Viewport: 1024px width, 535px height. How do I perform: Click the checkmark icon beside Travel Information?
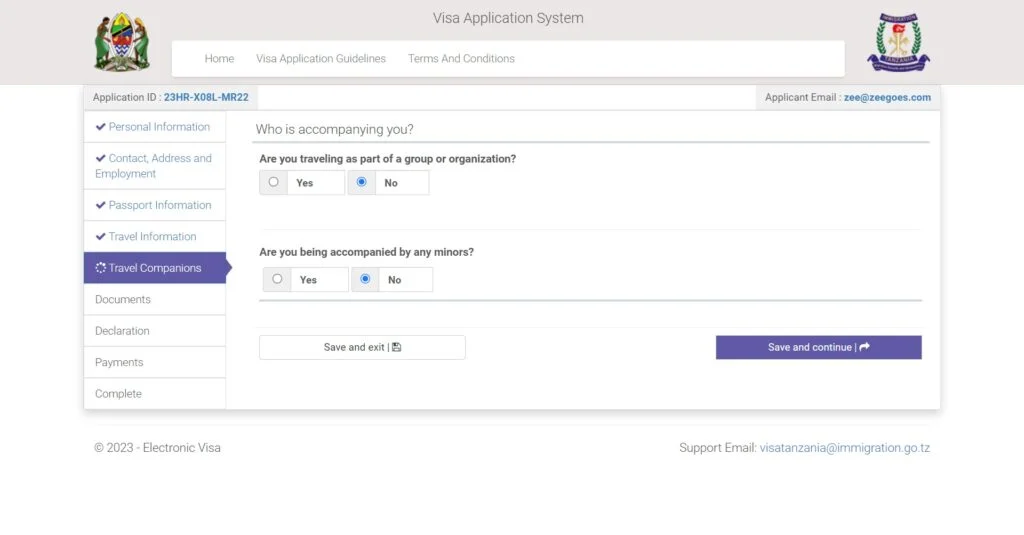pos(100,237)
